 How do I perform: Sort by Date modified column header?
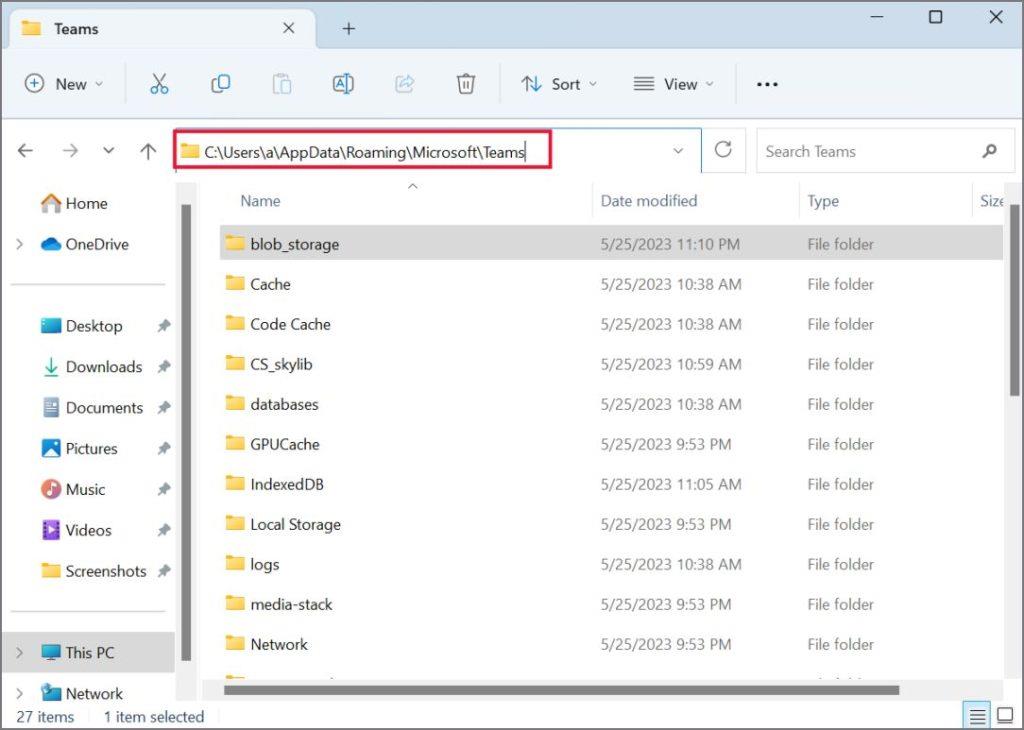point(648,200)
